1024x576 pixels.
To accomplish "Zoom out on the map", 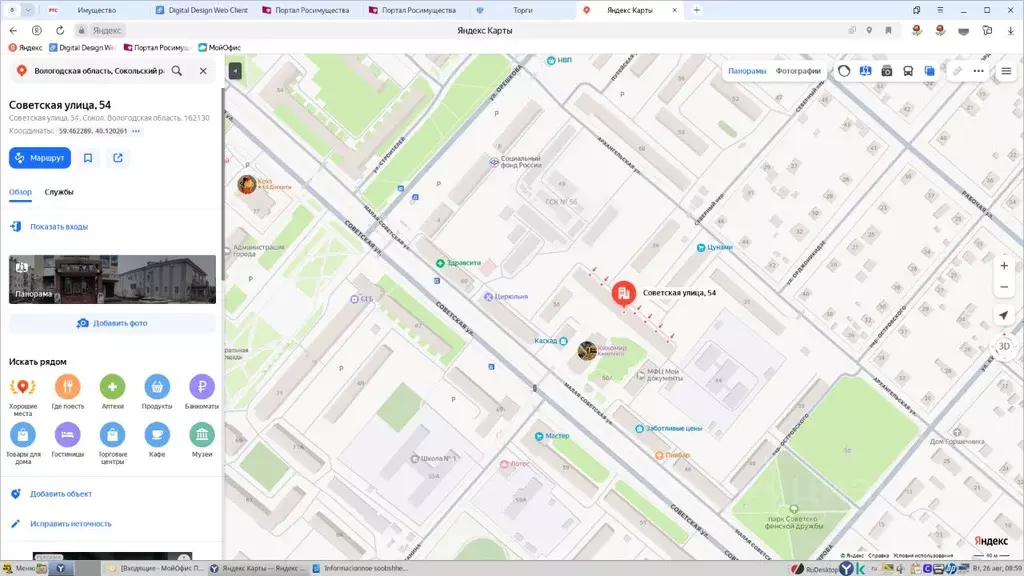I will pyautogui.click(x=1004, y=289).
